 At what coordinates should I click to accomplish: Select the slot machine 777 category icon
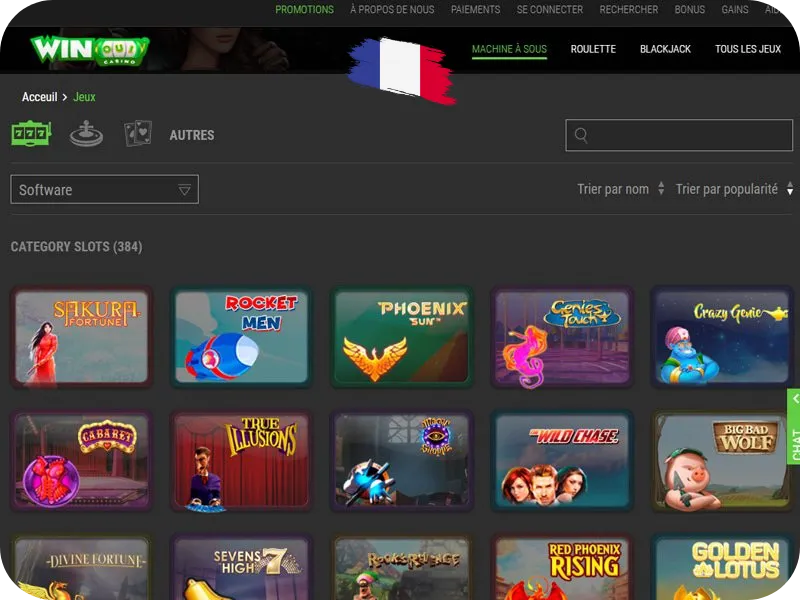pos(31,134)
